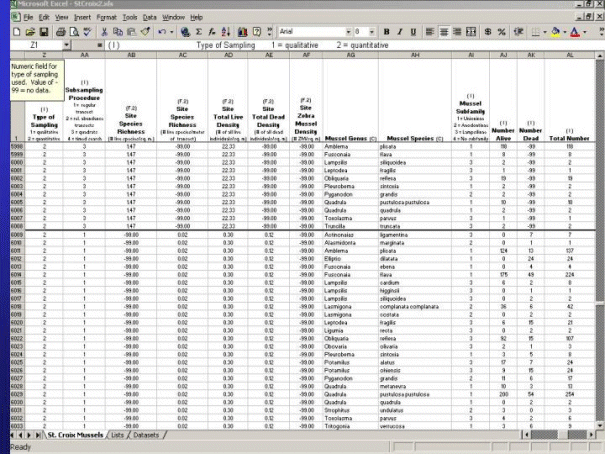The height and width of the screenshot is (454, 605).
Task: Save the workbook via the floppy disk icon
Action: (x=44, y=32)
